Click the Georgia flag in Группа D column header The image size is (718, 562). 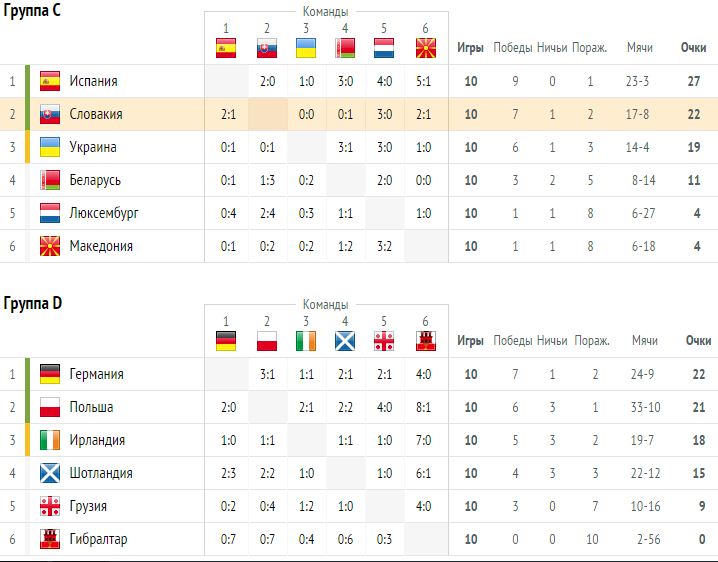tap(385, 340)
